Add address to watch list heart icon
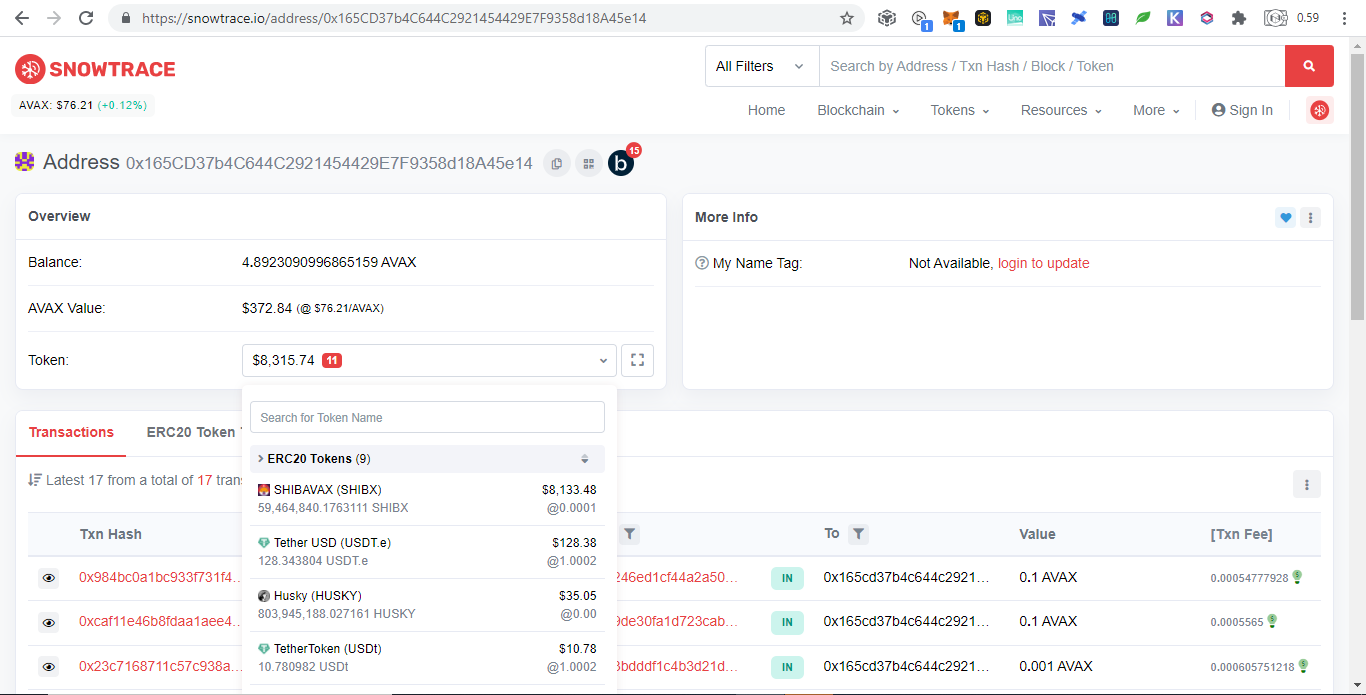 (x=1285, y=217)
